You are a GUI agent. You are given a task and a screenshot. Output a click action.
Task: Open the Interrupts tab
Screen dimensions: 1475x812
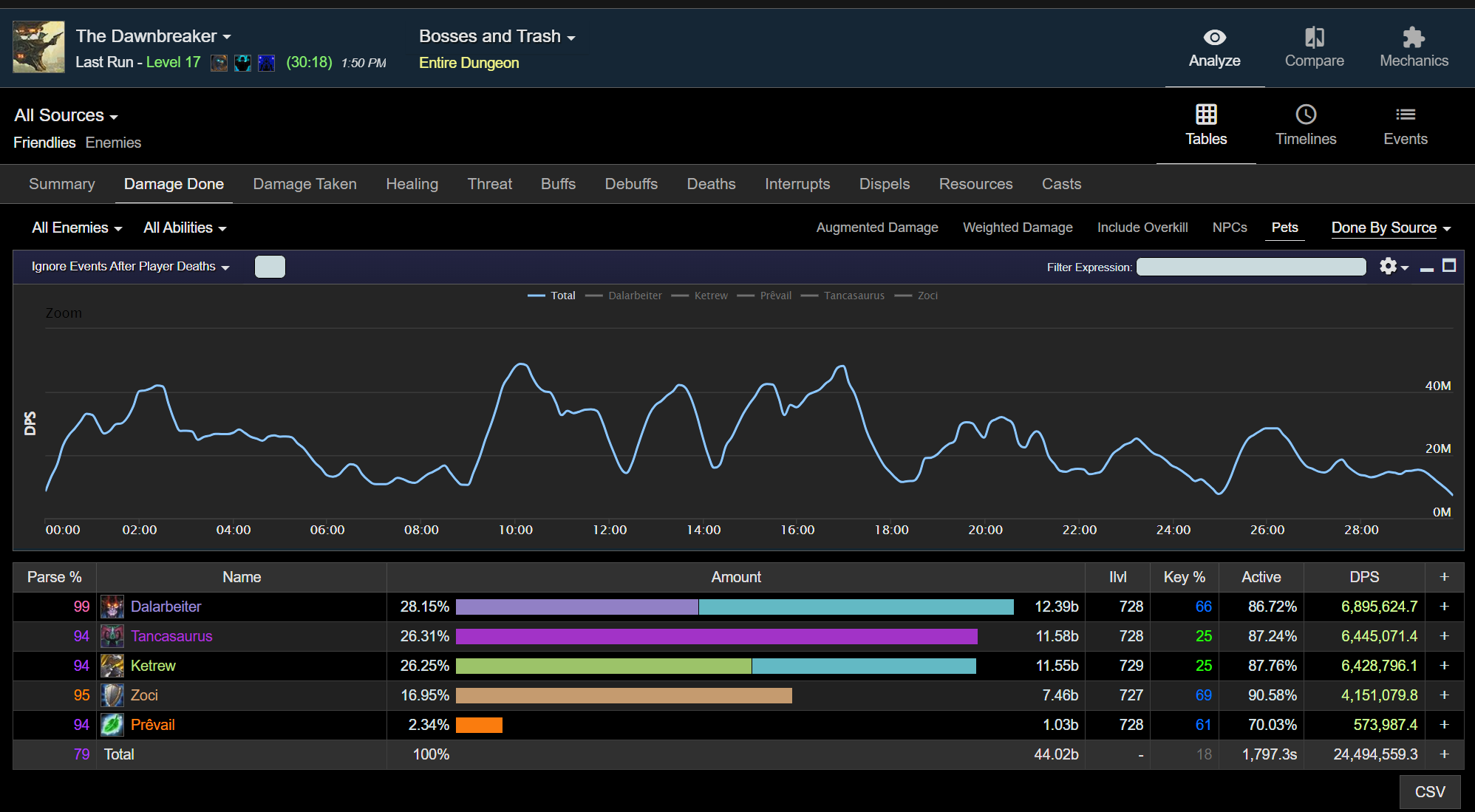[797, 184]
